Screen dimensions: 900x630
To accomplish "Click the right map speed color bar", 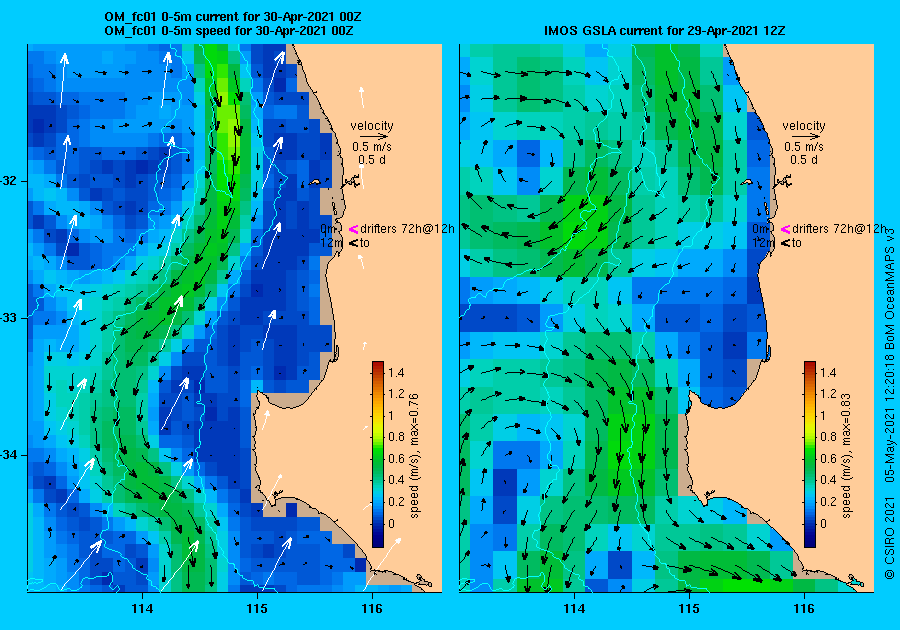I will (810, 454).
